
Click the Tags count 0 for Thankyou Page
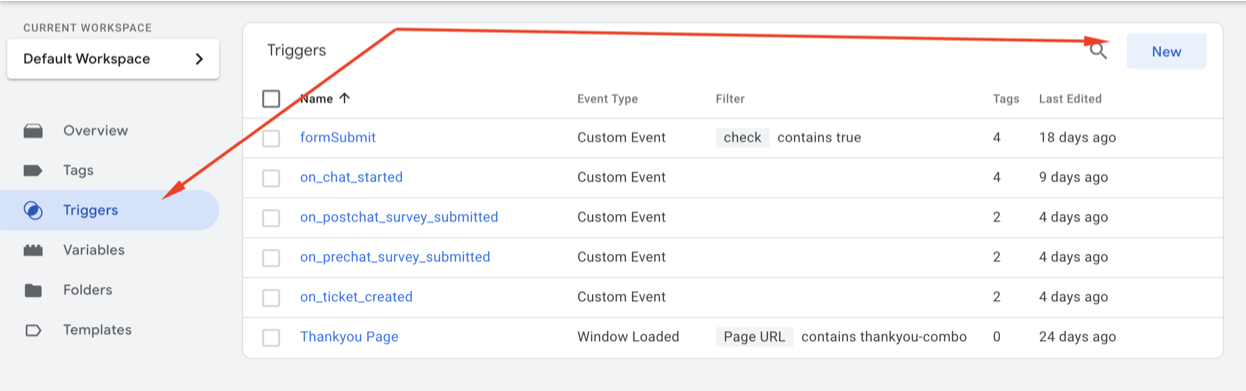[997, 337]
